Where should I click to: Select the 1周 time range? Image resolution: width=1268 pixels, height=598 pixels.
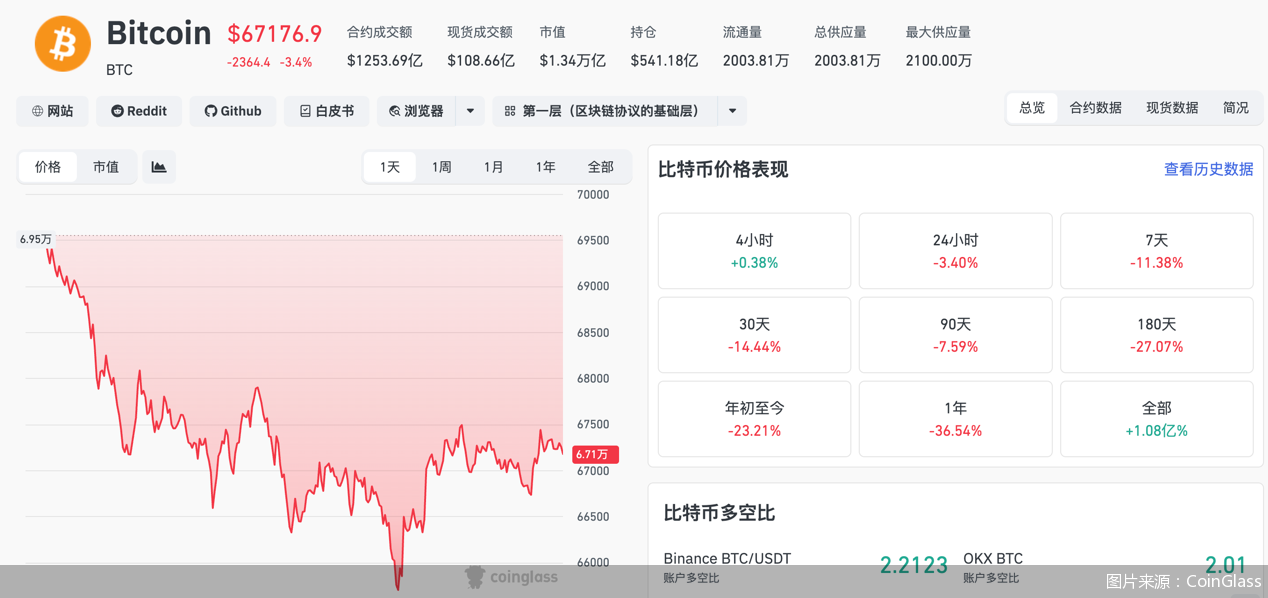coord(442,167)
